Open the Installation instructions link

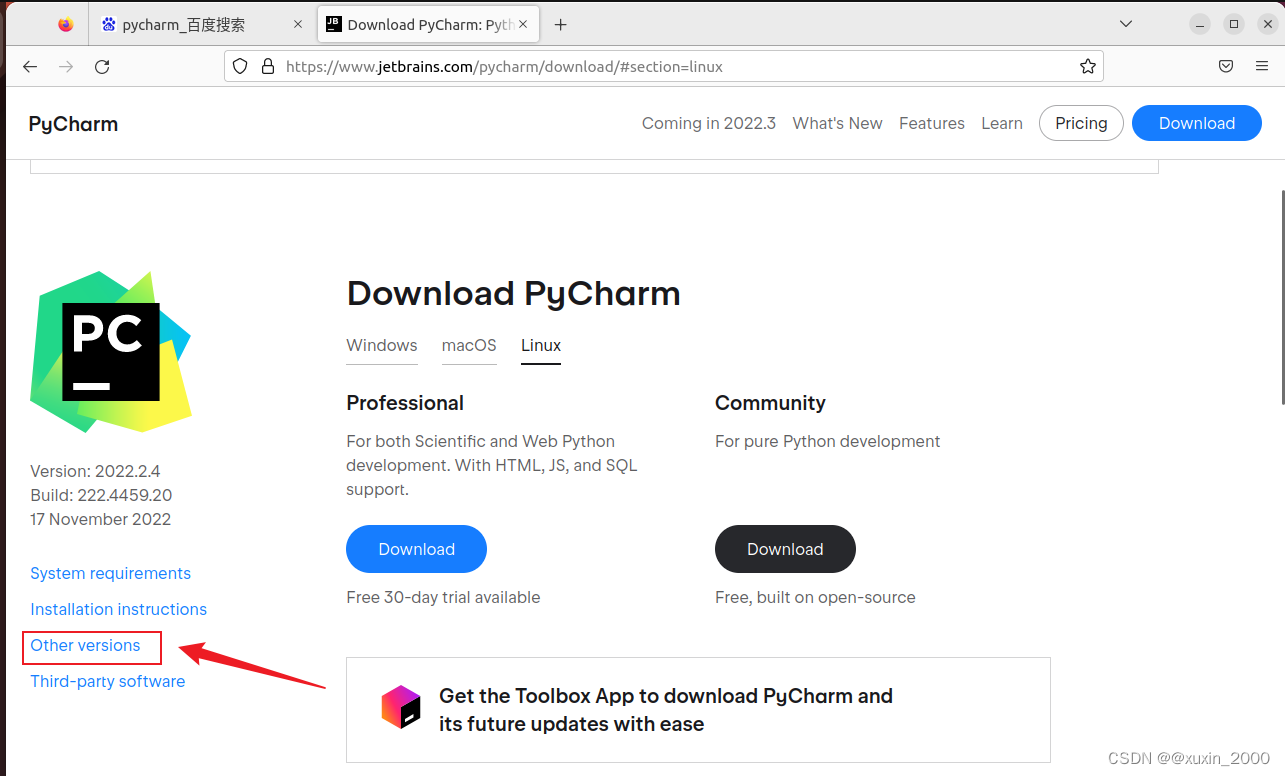tap(118, 609)
